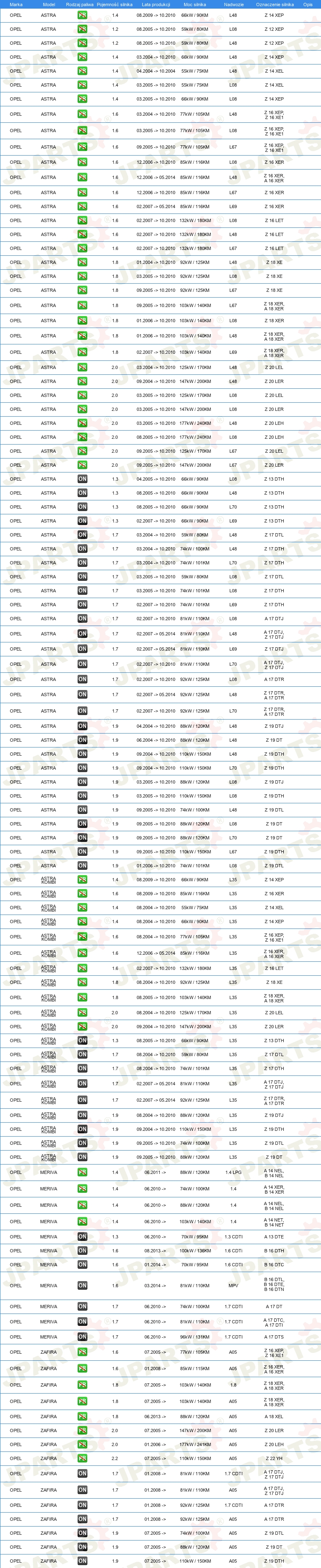
Task: Select the '1.4 LPG' body cell
Action: (233, 1172)
